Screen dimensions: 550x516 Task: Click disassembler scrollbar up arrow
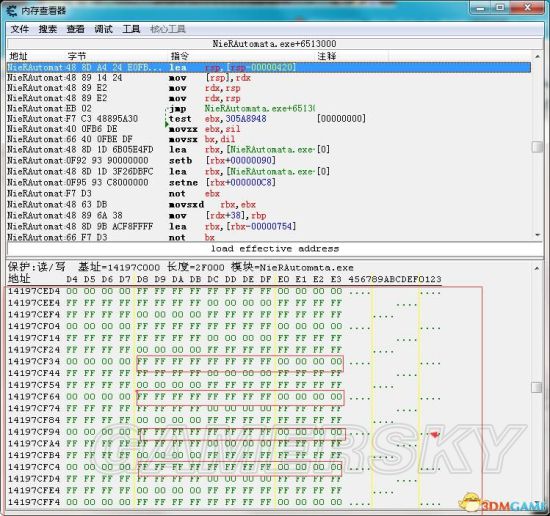coord(537,56)
